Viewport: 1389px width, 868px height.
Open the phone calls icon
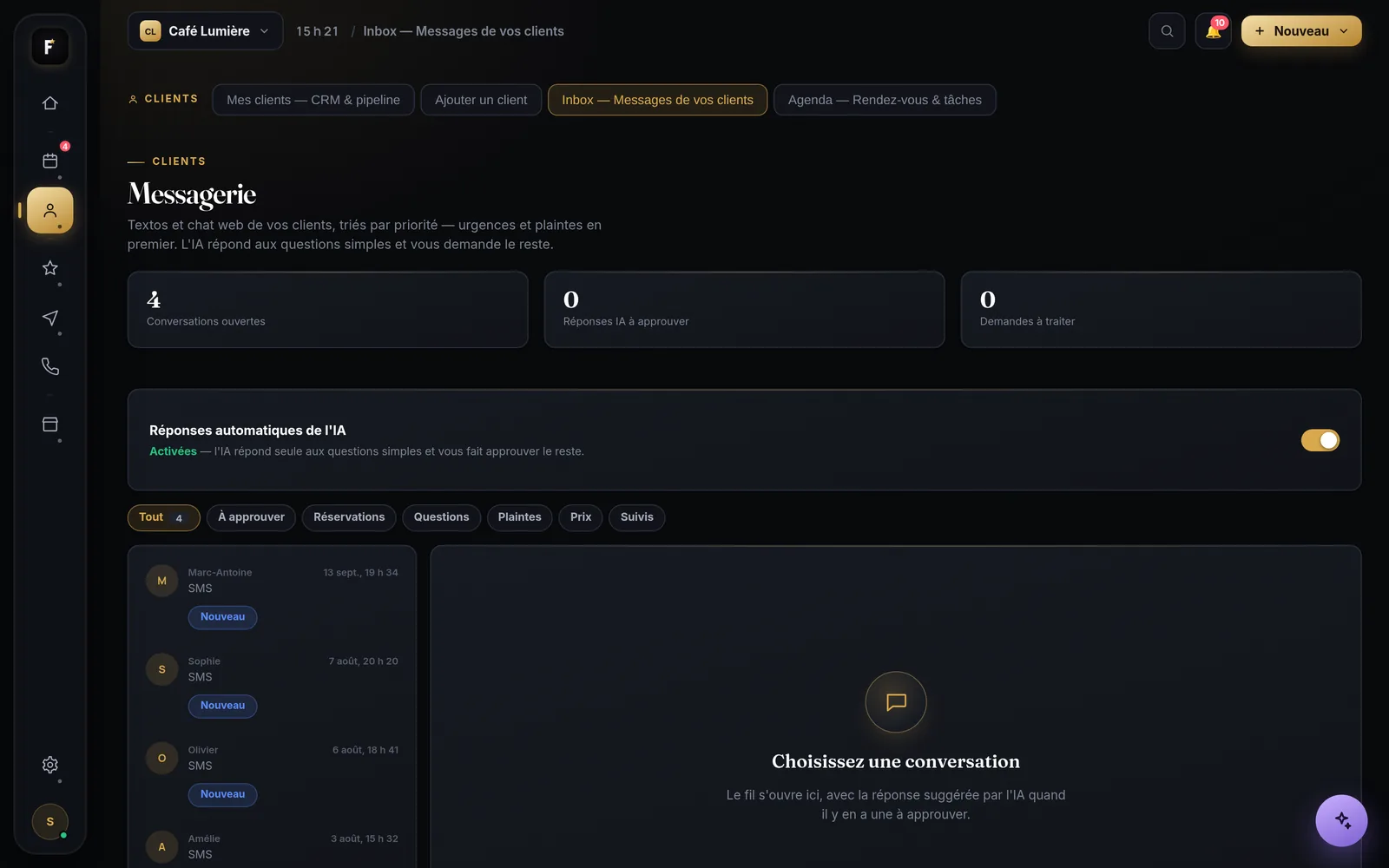[x=50, y=366]
